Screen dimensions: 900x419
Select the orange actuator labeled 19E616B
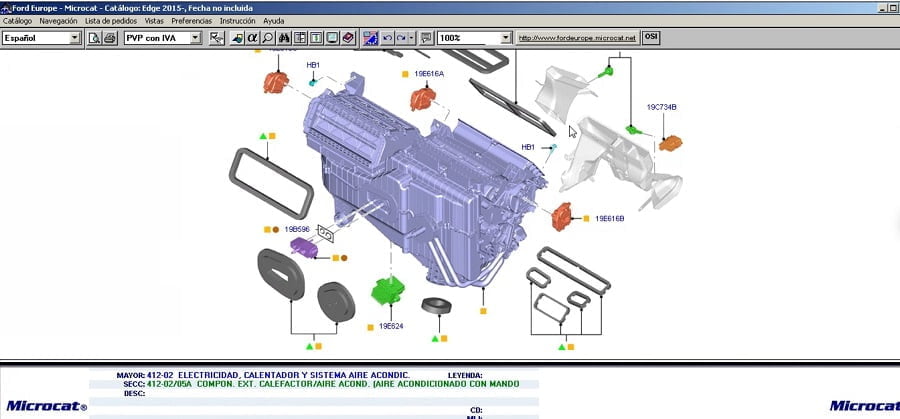(561, 216)
